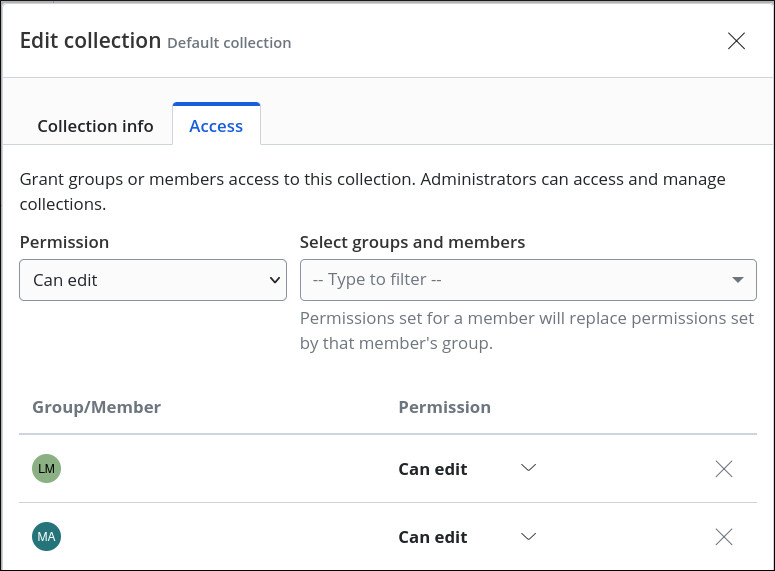Click the Edit collection dialog title

point(91,41)
